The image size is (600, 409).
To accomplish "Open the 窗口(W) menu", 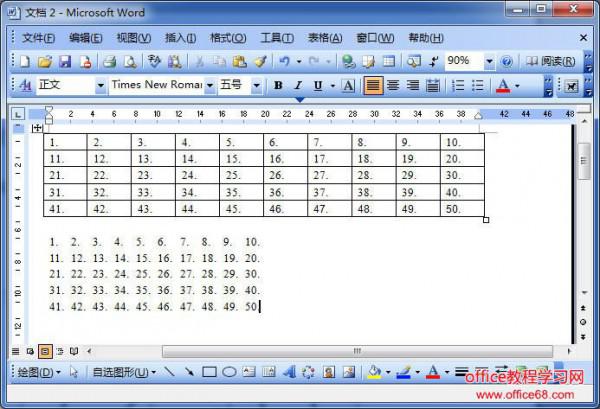I will point(375,38).
